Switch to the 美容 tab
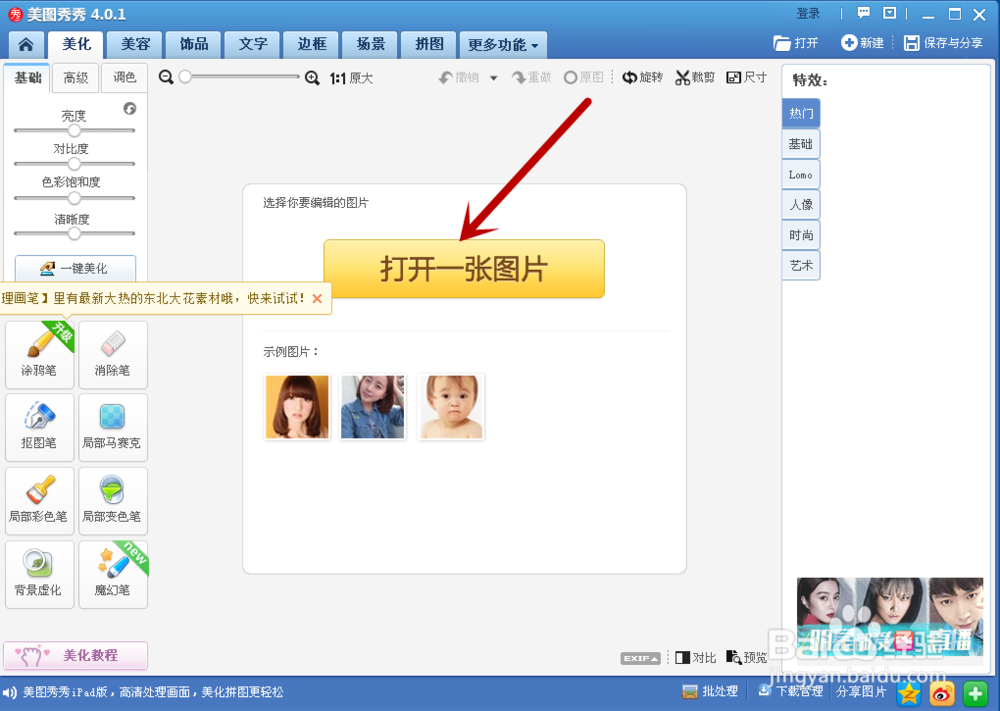The width and height of the screenshot is (1000, 711). (x=135, y=44)
